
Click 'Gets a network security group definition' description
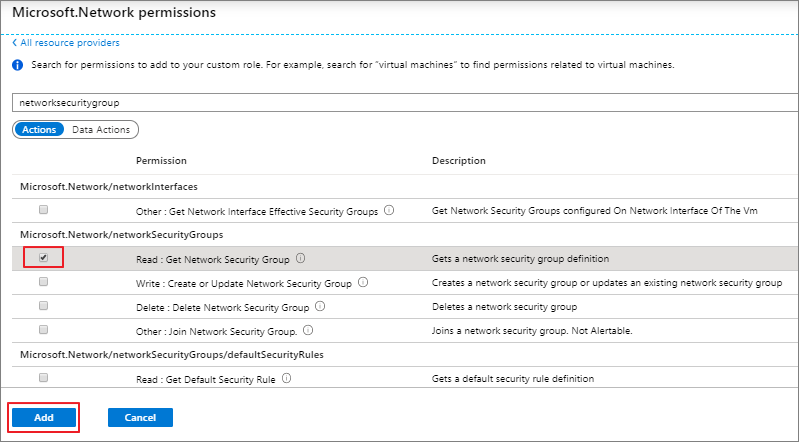(x=520, y=259)
